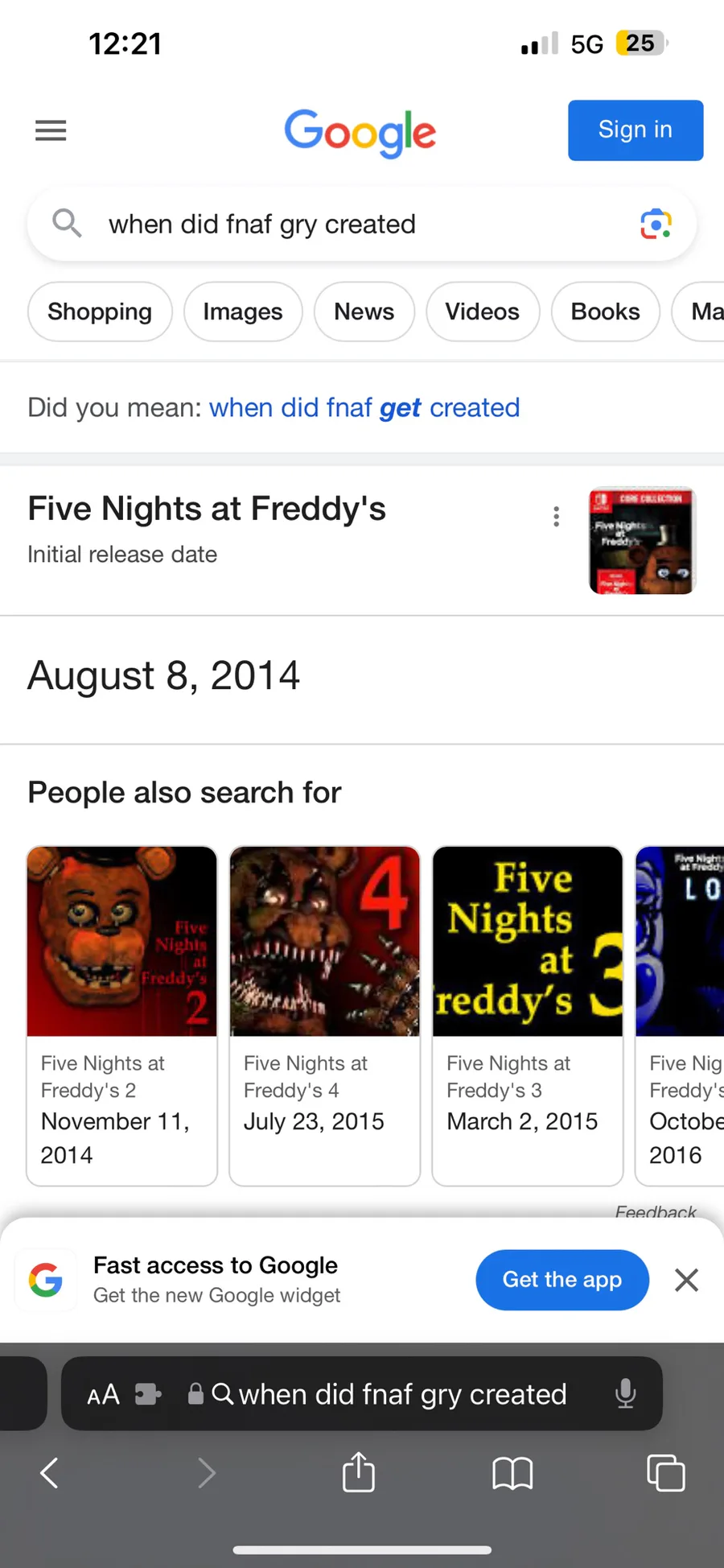Dismiss the Google widget banner
Viewport: 724px width, 1568px height.
[x=686, y=1280]
